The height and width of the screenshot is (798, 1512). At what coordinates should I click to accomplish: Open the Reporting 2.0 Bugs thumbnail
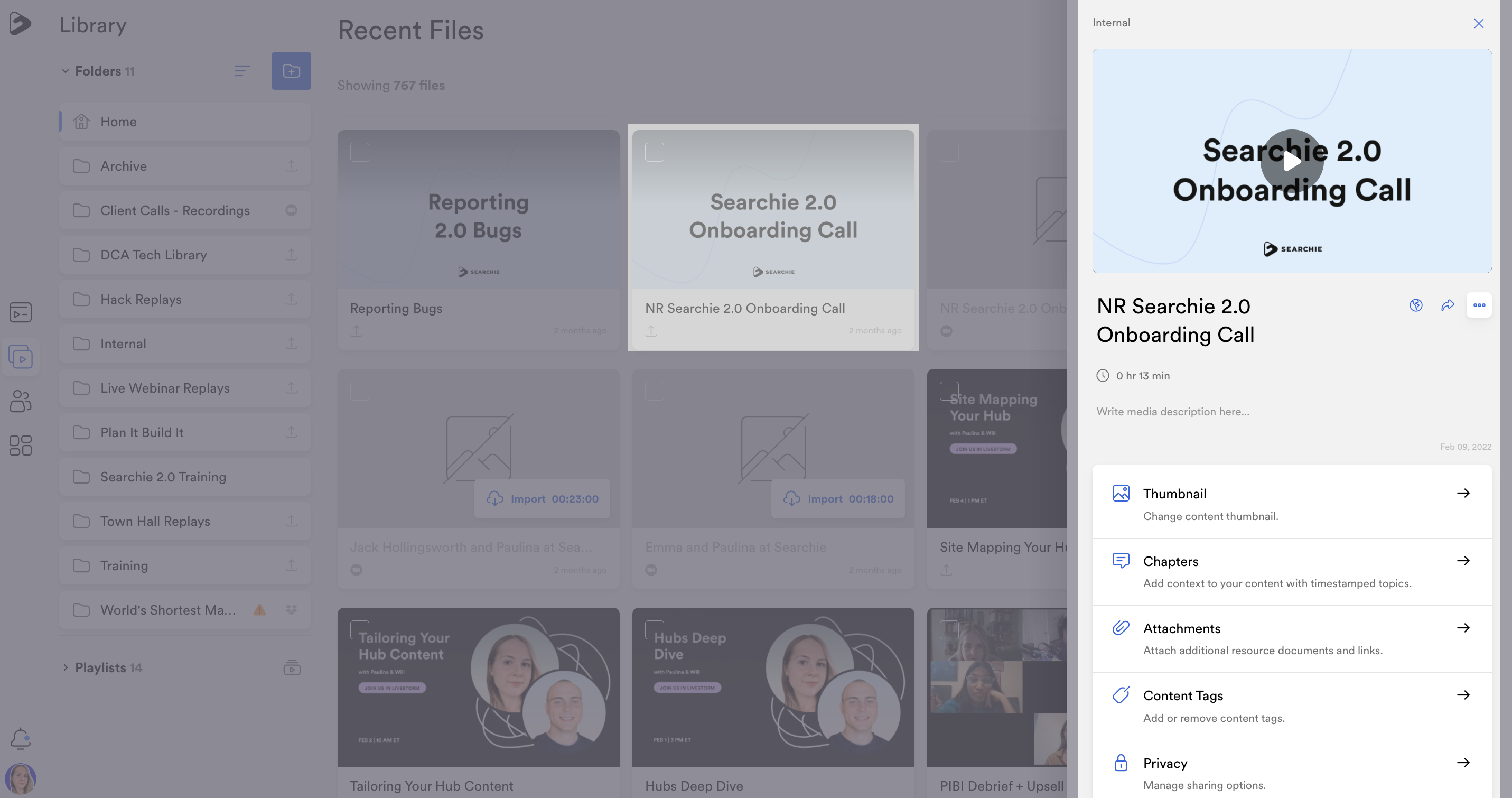tap(478, 209)
